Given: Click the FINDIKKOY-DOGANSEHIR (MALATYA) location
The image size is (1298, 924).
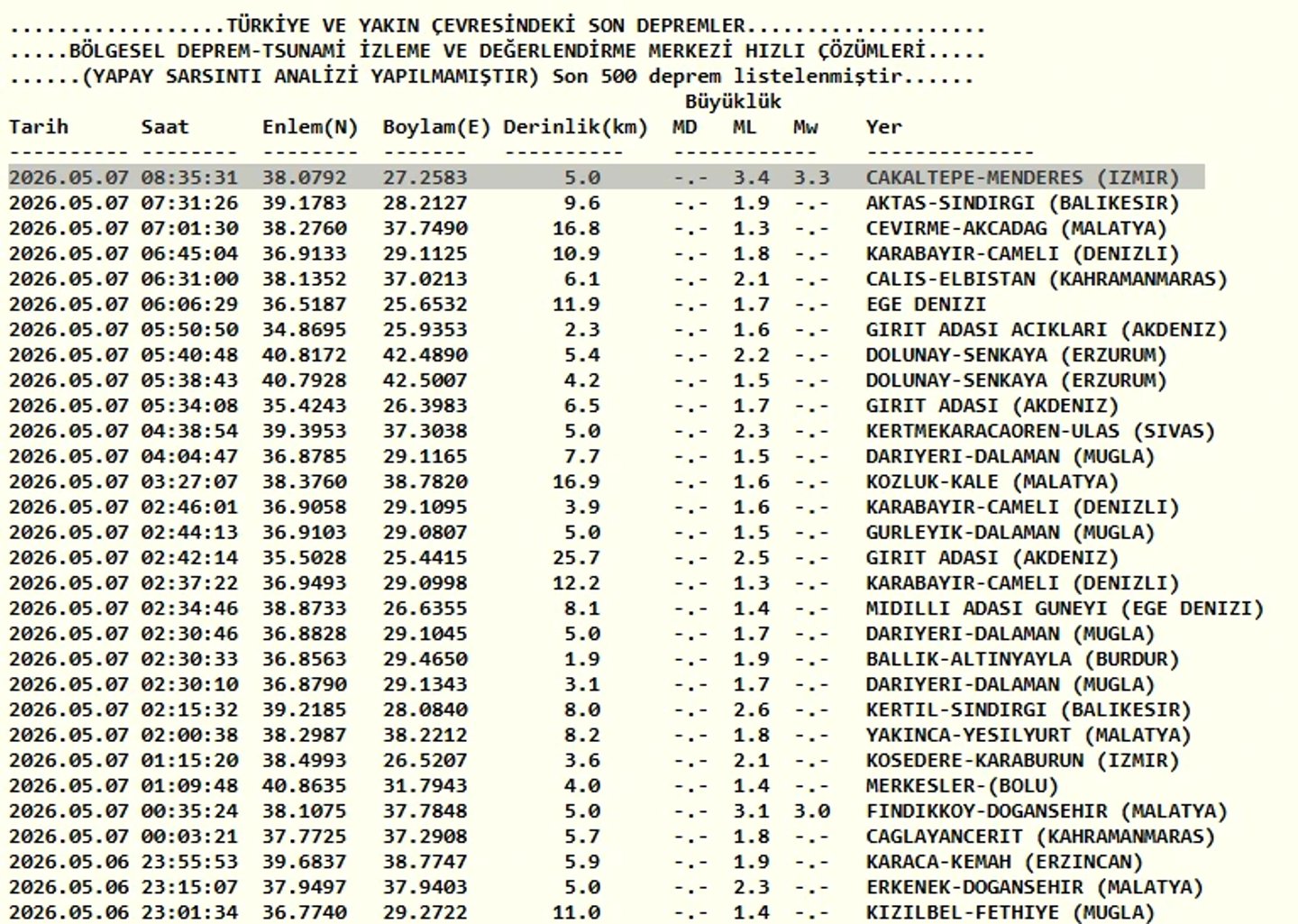Looking at the screenshot, I should pos(1047,810).
